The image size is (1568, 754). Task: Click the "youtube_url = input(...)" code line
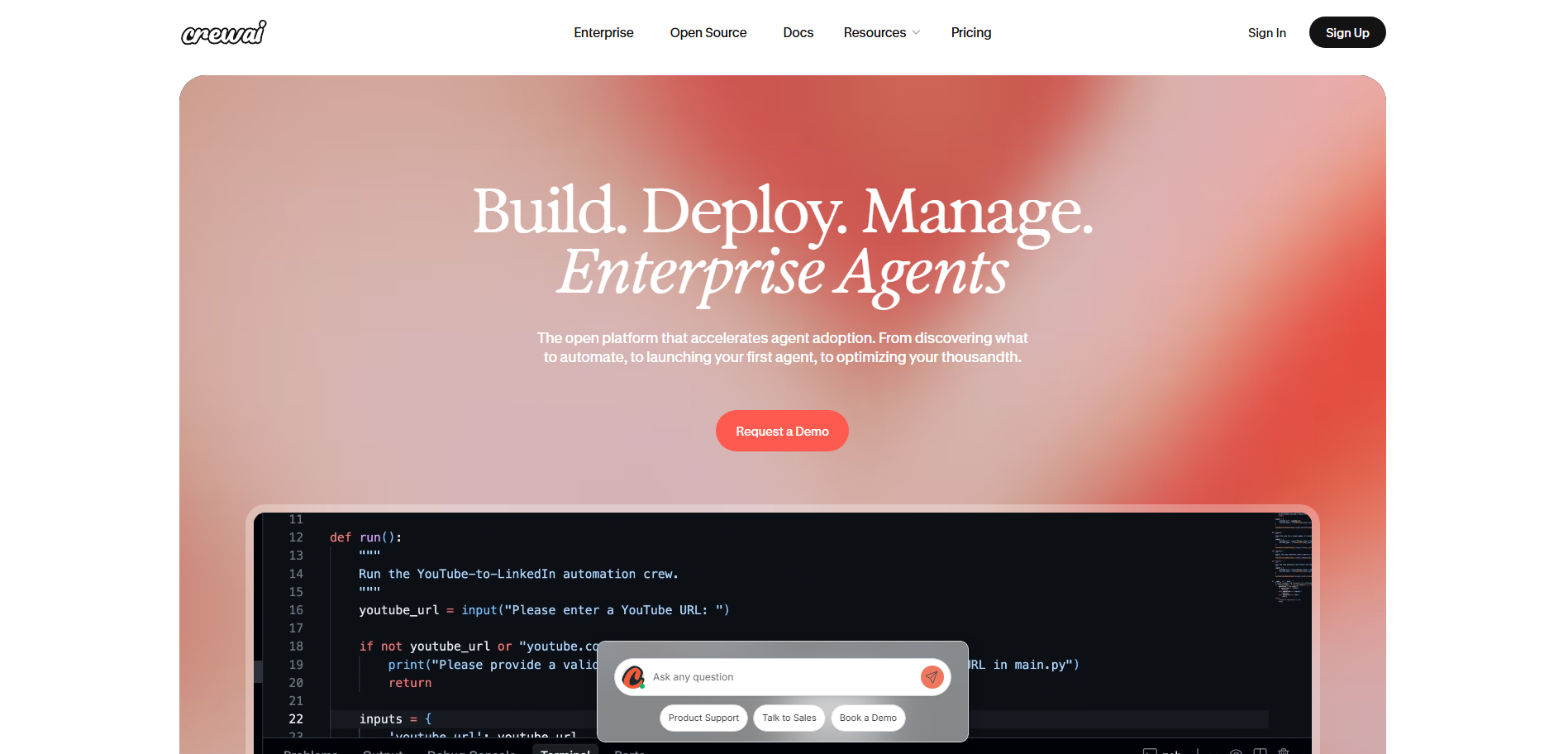(544, 610)
